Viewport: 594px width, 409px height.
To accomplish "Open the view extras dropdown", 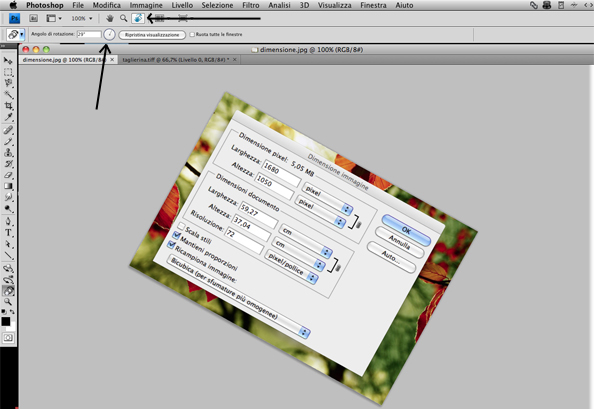I will (54, 18).
